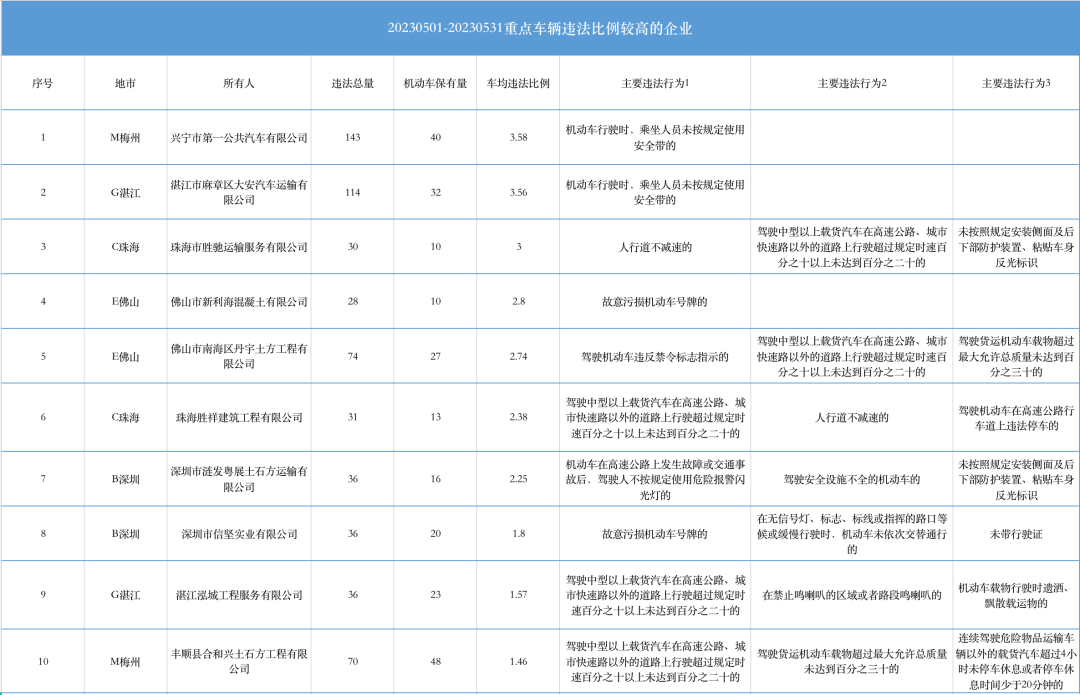Select the 佛山市新利海混凝土有限公司 cell
This screenshot has height=695, width=1080.
(x=239, y=301)
